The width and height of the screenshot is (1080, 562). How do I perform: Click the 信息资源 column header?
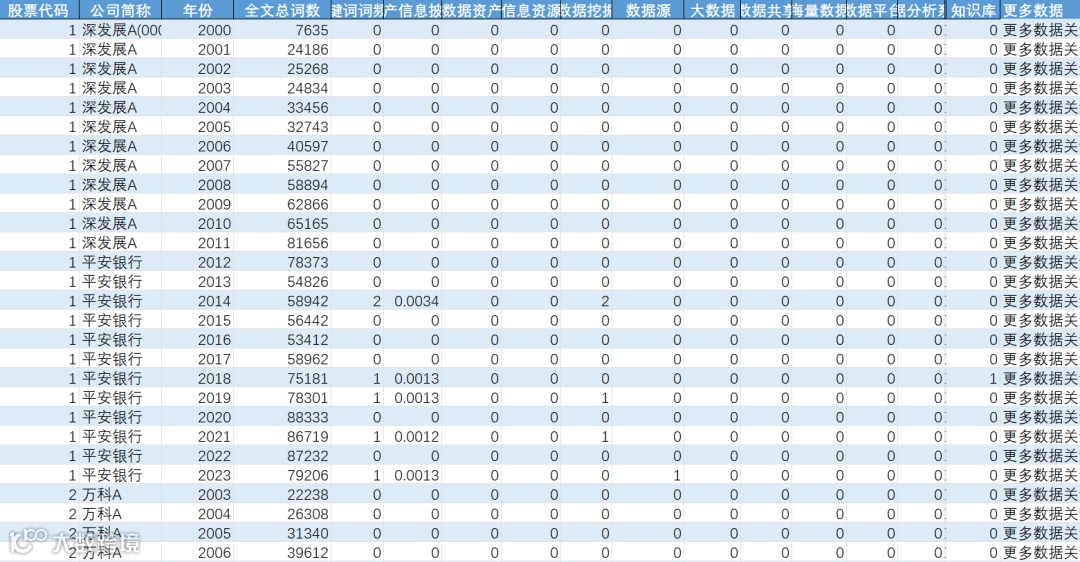click(x=531, y=10)
